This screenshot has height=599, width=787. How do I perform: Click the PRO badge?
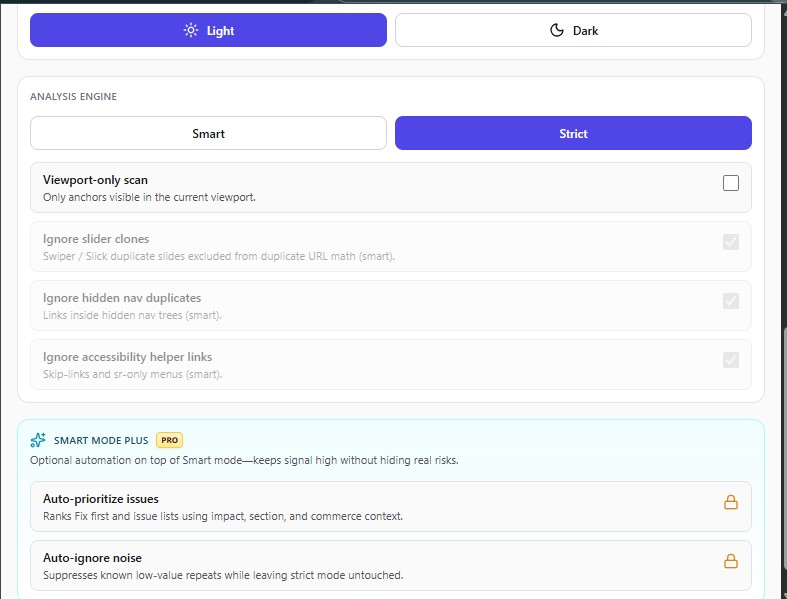169,440
